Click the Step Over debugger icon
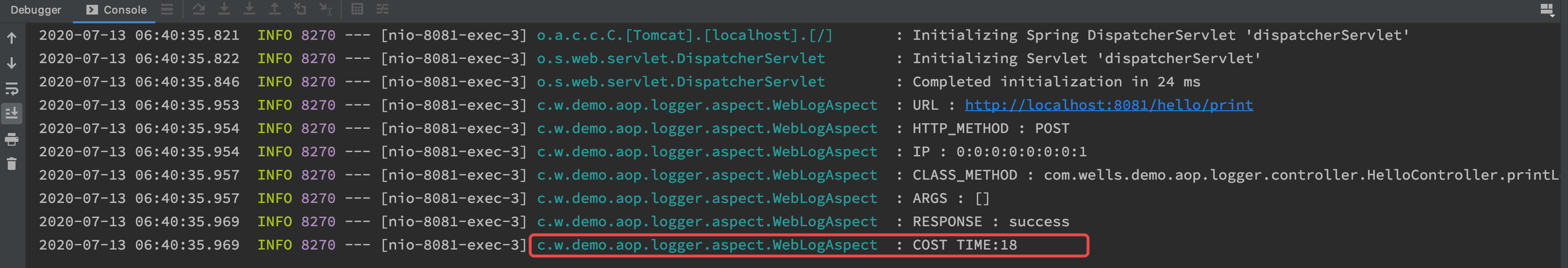1568x268 pixels. coord(225,9)
